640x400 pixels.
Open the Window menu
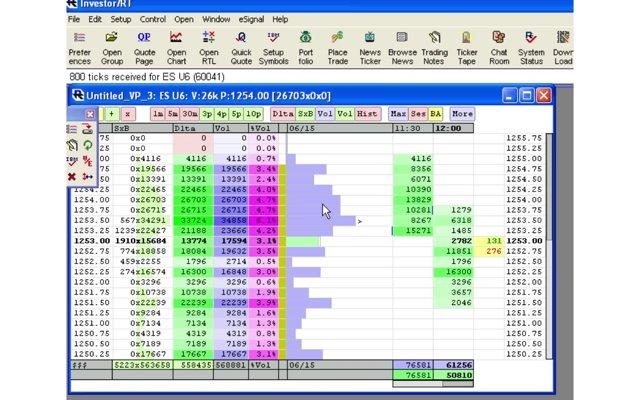click(x=216, y=19)
